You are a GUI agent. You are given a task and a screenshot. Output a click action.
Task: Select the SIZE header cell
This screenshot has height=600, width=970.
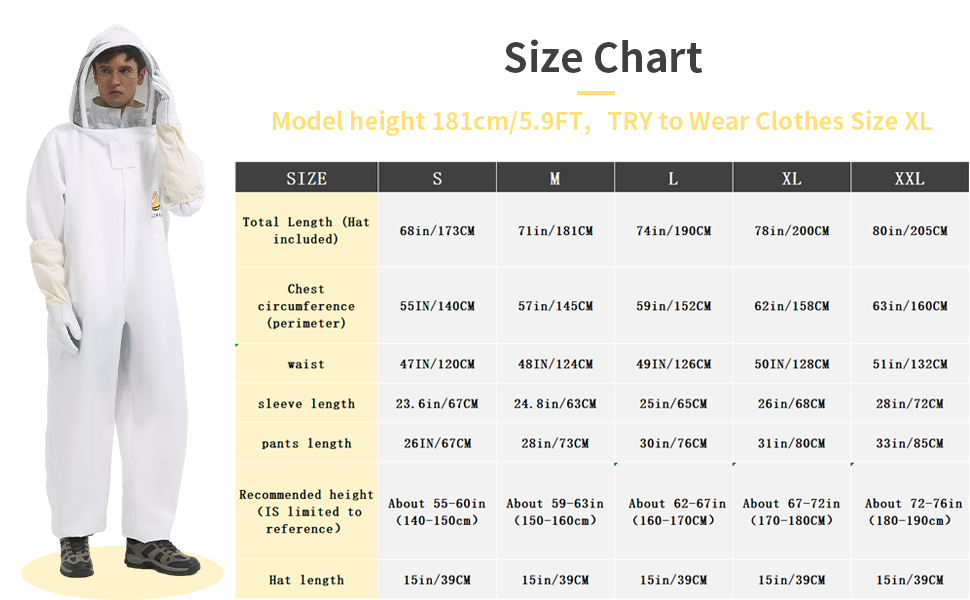[x=306, y=178]
